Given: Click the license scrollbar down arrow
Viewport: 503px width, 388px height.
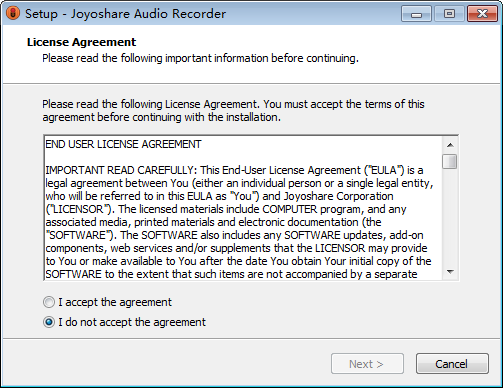Looking at the screenshot, I should click(x=450, y=272).
